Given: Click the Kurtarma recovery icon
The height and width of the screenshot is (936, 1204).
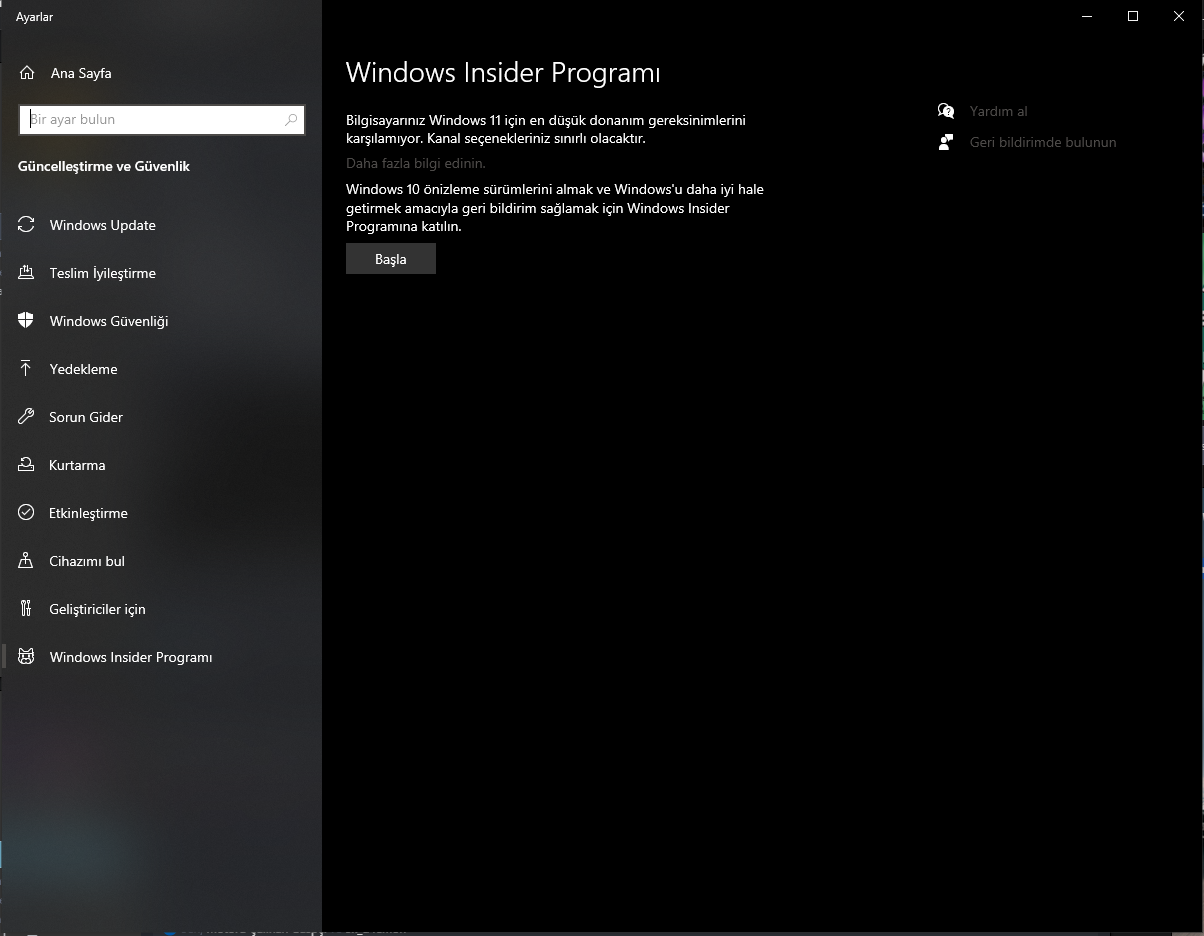Looking at the screenshot, I should pos(27,465).
